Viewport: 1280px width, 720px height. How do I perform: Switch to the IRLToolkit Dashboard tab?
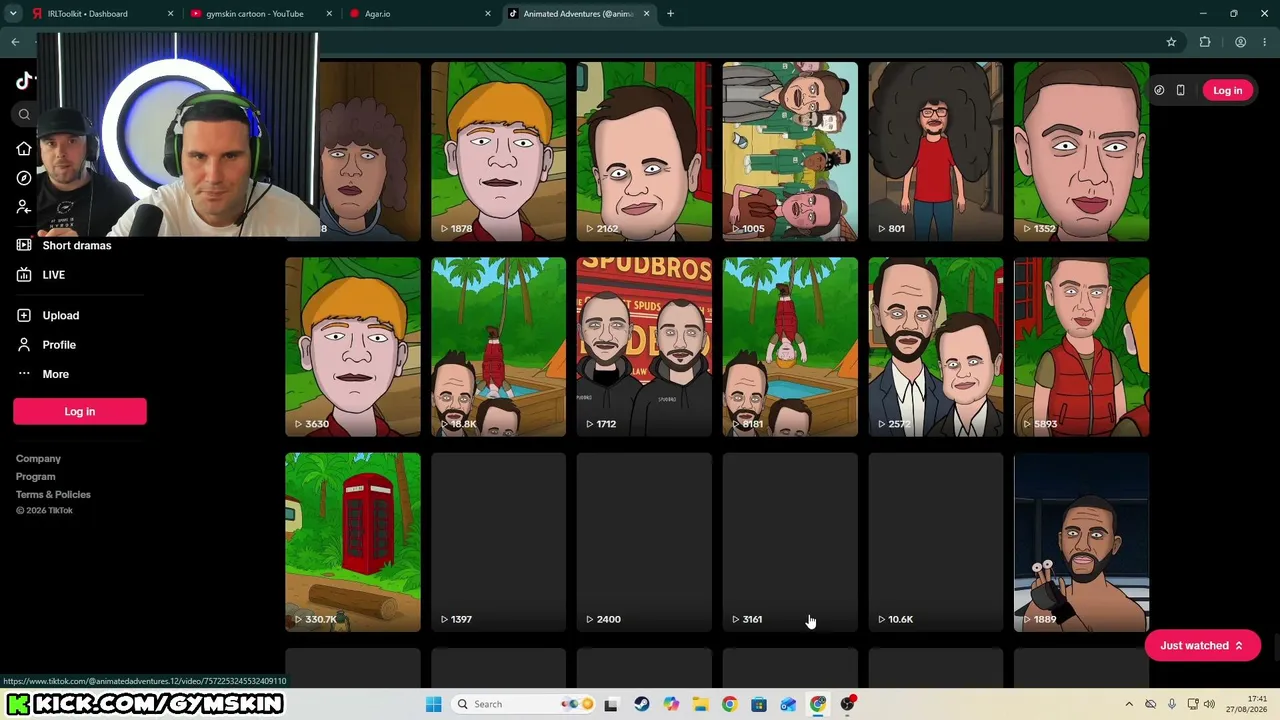click(102, 14)
